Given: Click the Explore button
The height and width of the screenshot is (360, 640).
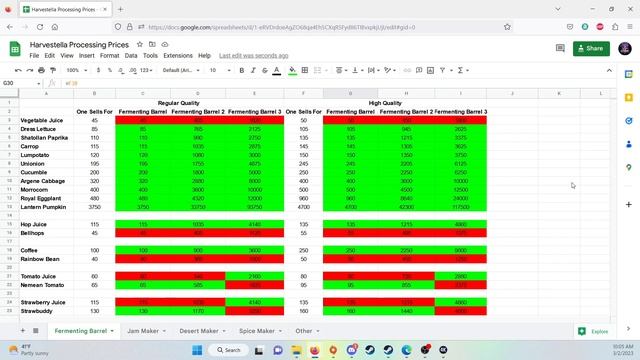Looking at the screenshot, I should tap(594, 331).
